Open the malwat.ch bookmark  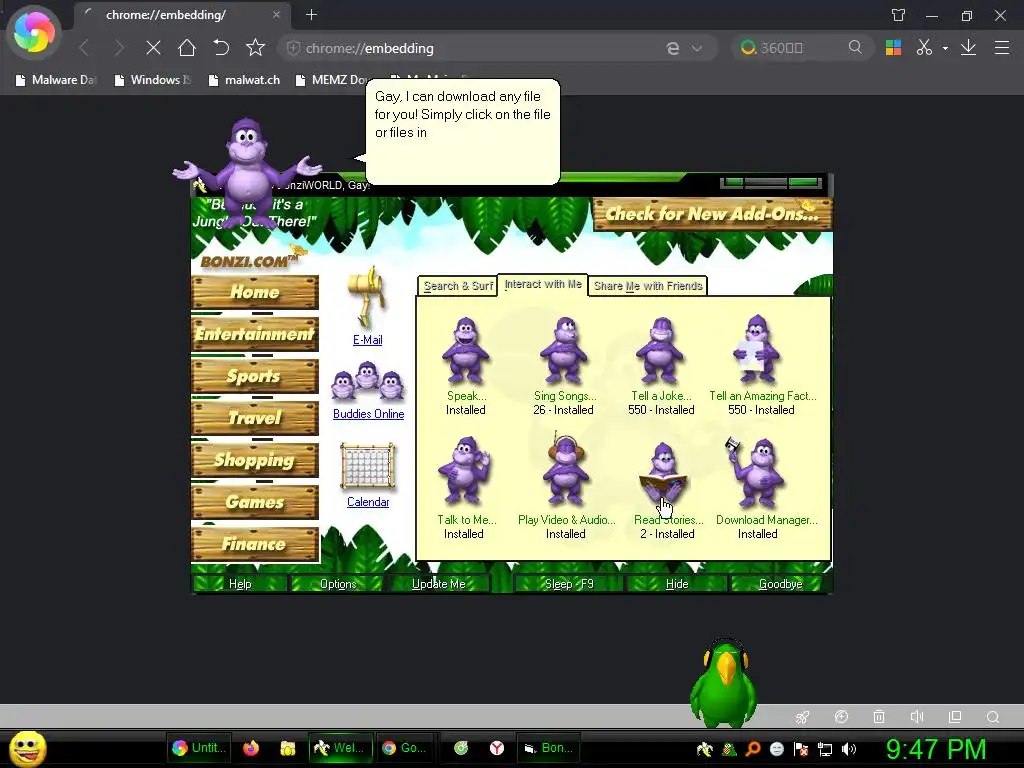pyautogui.click(x=244, y=80)
